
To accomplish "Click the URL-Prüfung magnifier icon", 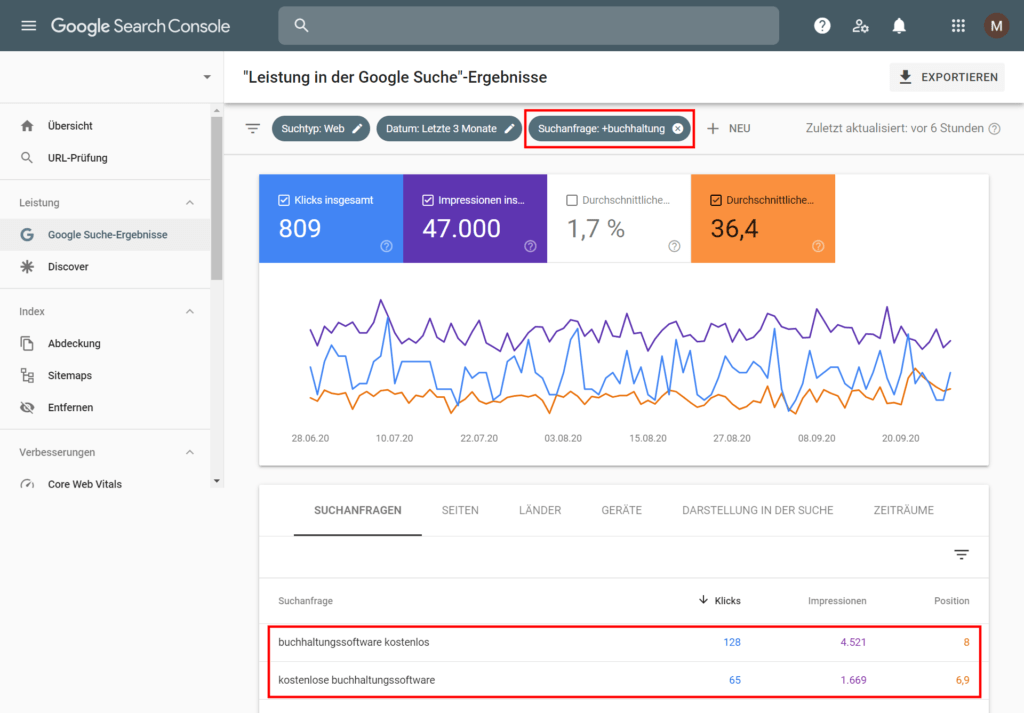I will tap(27, 157).
